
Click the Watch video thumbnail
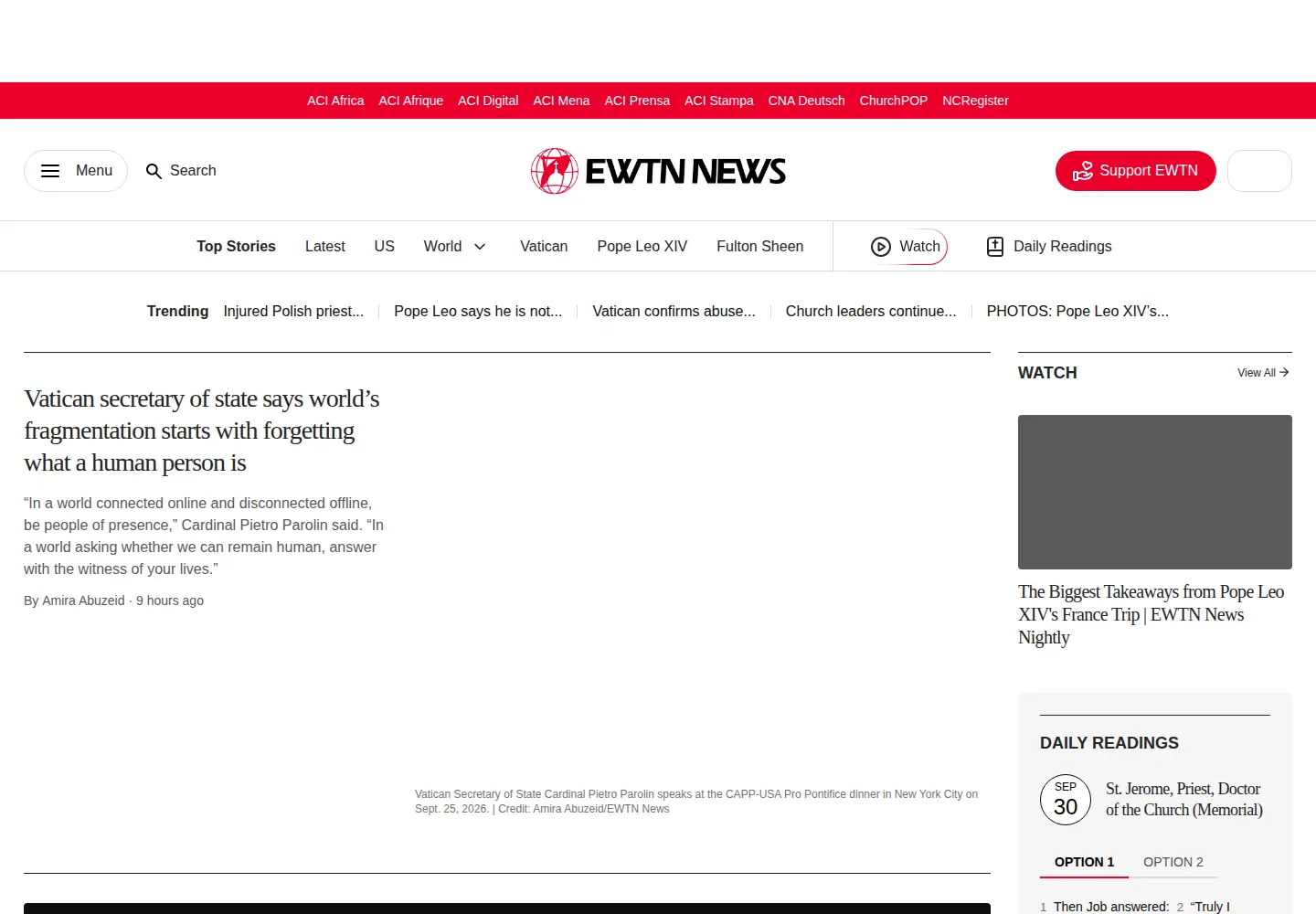[x=1155, y=492]
